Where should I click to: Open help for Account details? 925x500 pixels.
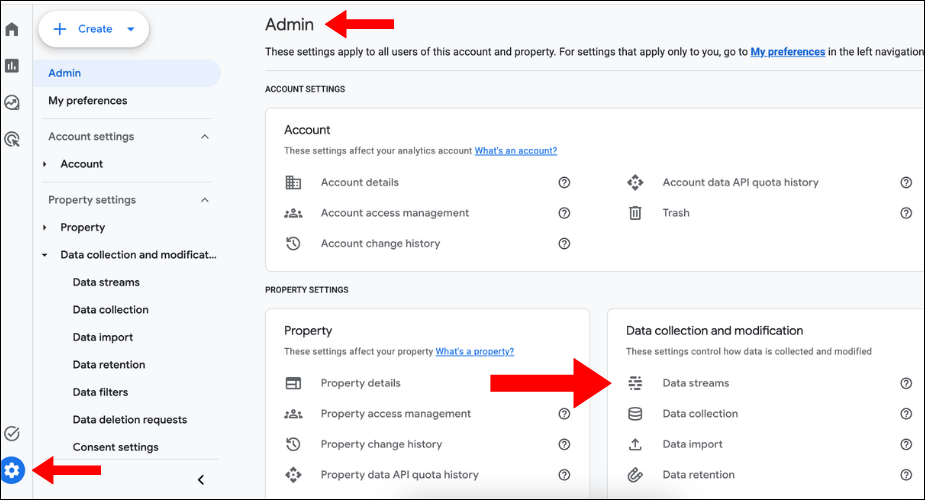(x=564, y=183)
